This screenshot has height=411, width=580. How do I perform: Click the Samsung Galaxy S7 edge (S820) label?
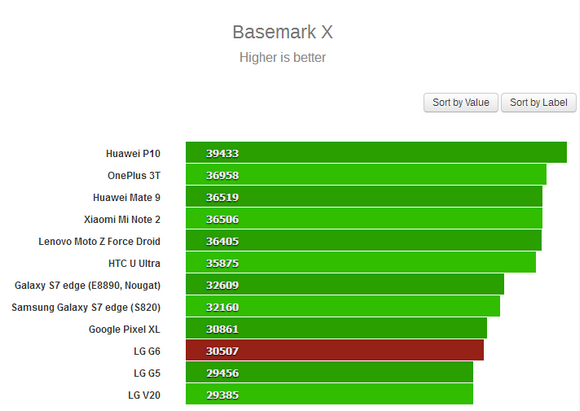[x=86, y=307]
